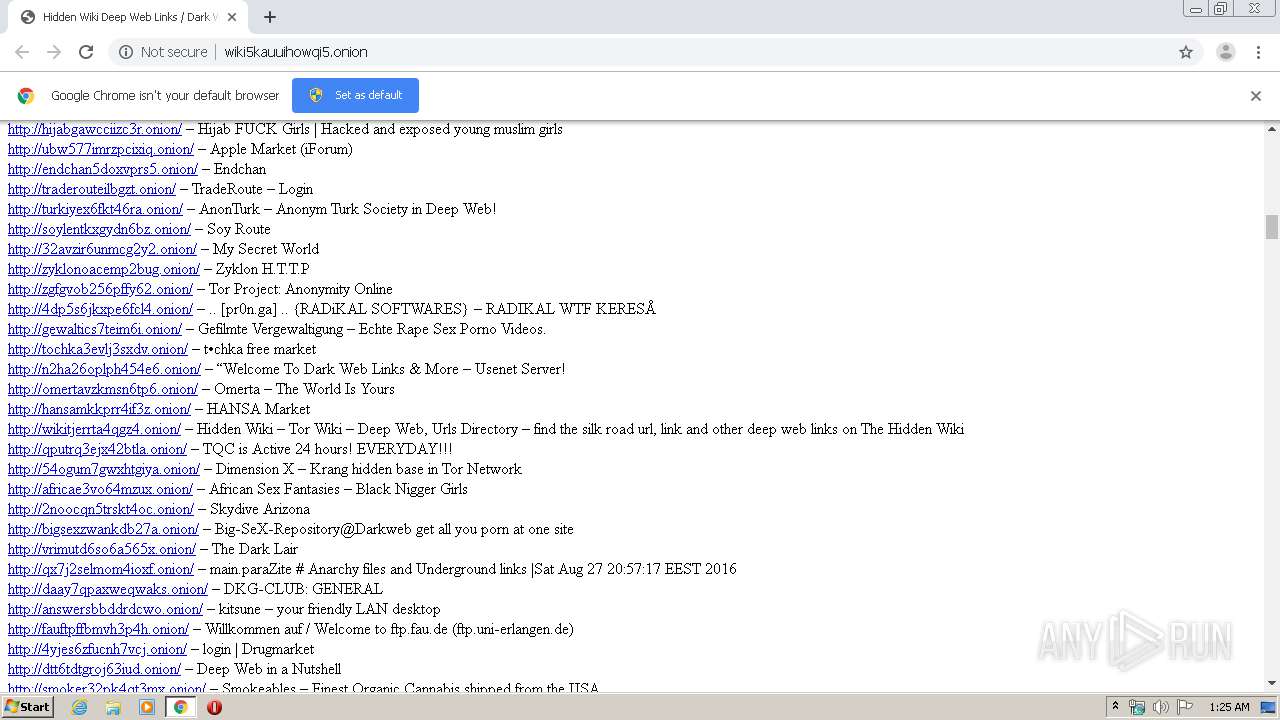The height and width of the screenshot is (720, 1280).
Task: Select the Hidden Wiki Deep Web Links tab
Action: (127, 17)
